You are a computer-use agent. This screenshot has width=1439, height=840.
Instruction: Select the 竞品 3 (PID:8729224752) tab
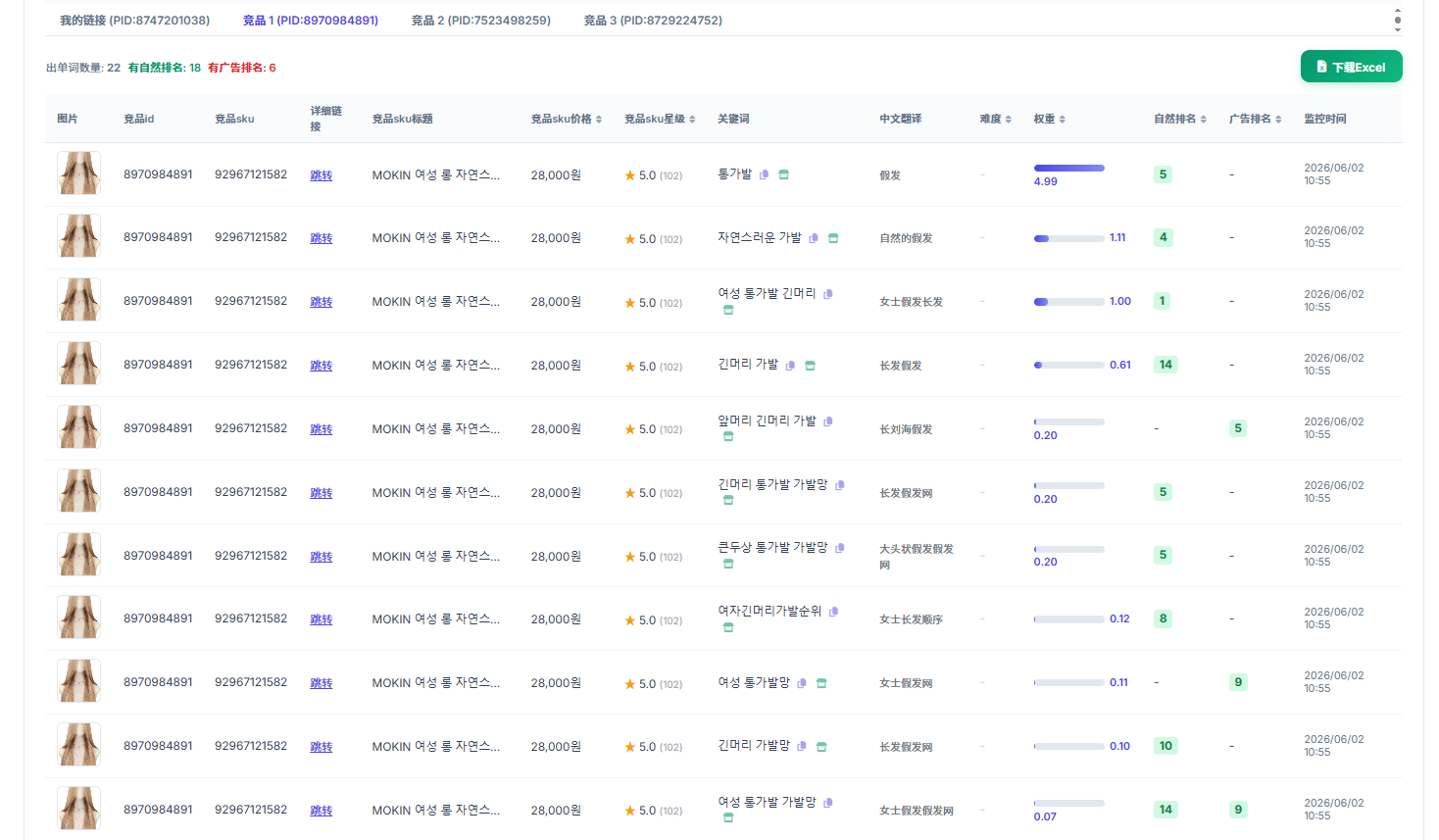click(653, 21)
